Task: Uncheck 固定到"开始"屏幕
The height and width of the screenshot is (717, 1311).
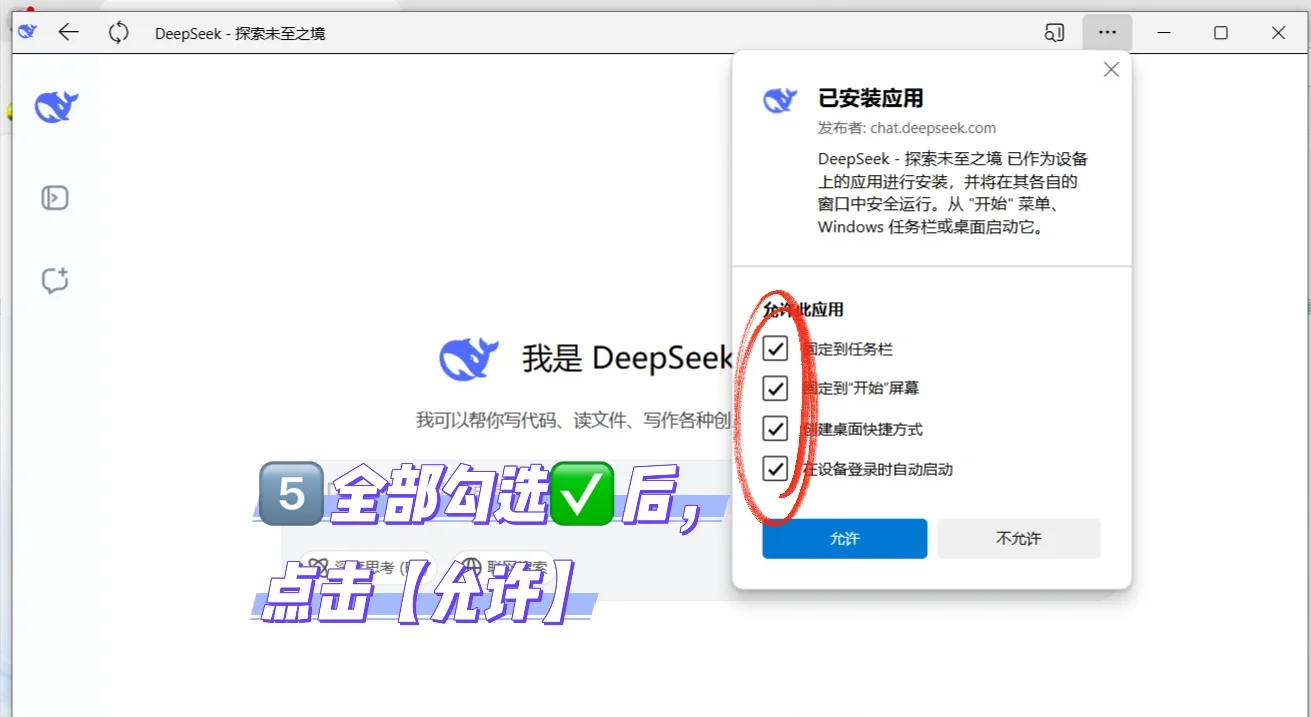Action: pos(776,388)
